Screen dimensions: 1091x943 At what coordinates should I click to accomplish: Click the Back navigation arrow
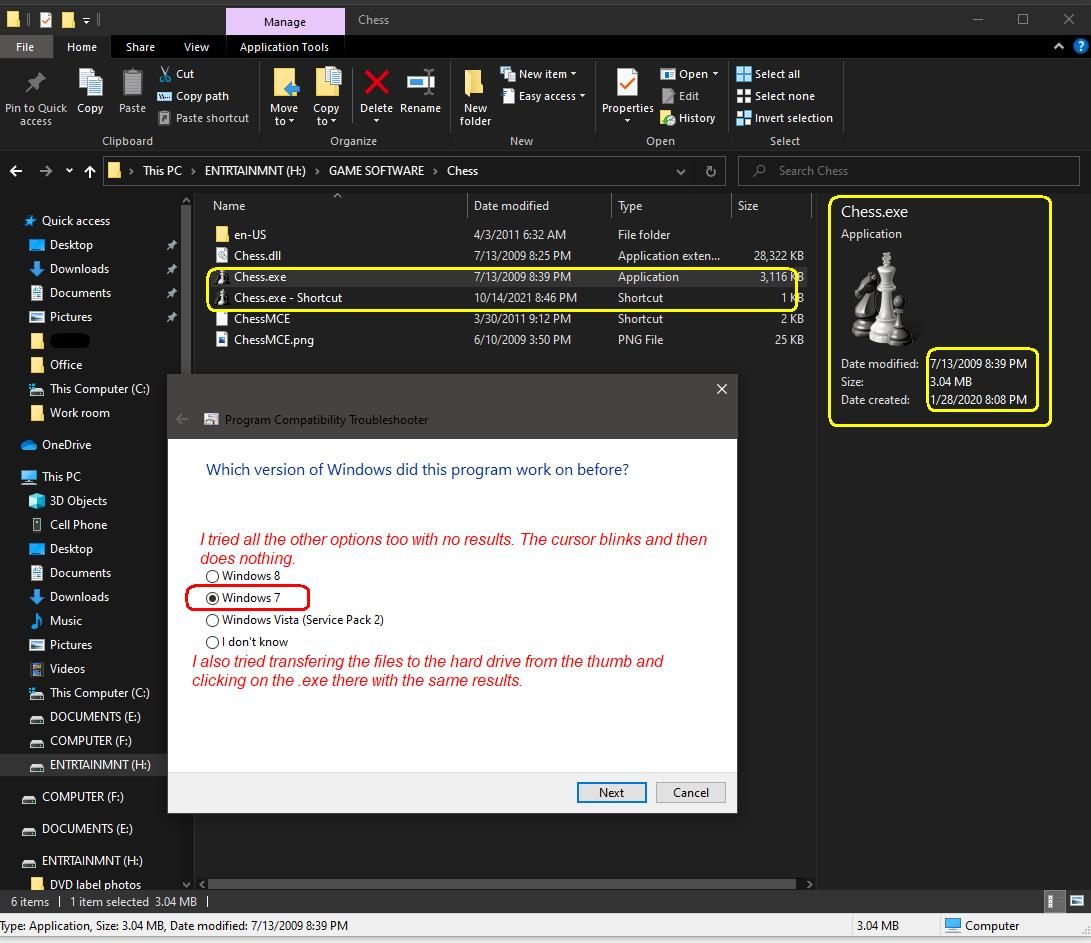(x=16, y=171)
